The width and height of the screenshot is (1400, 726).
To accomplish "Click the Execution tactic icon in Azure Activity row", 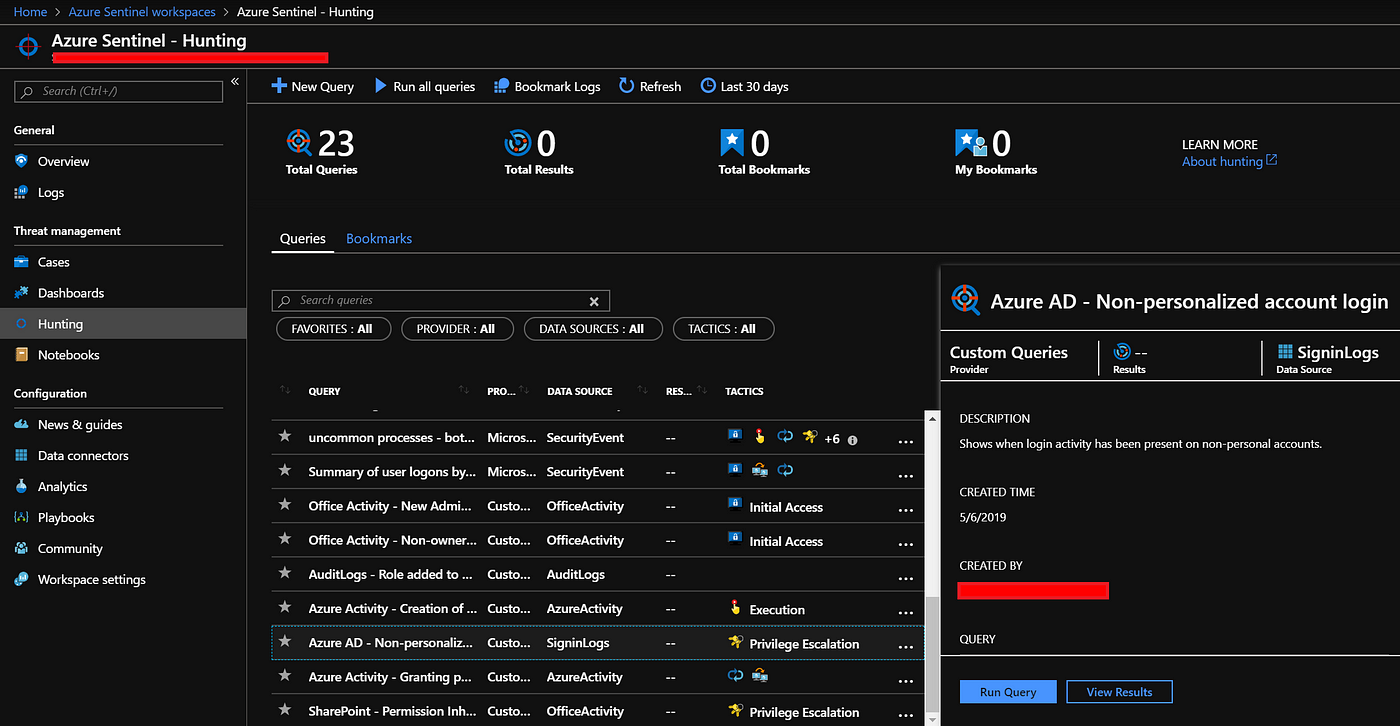I will pos(735,608).
